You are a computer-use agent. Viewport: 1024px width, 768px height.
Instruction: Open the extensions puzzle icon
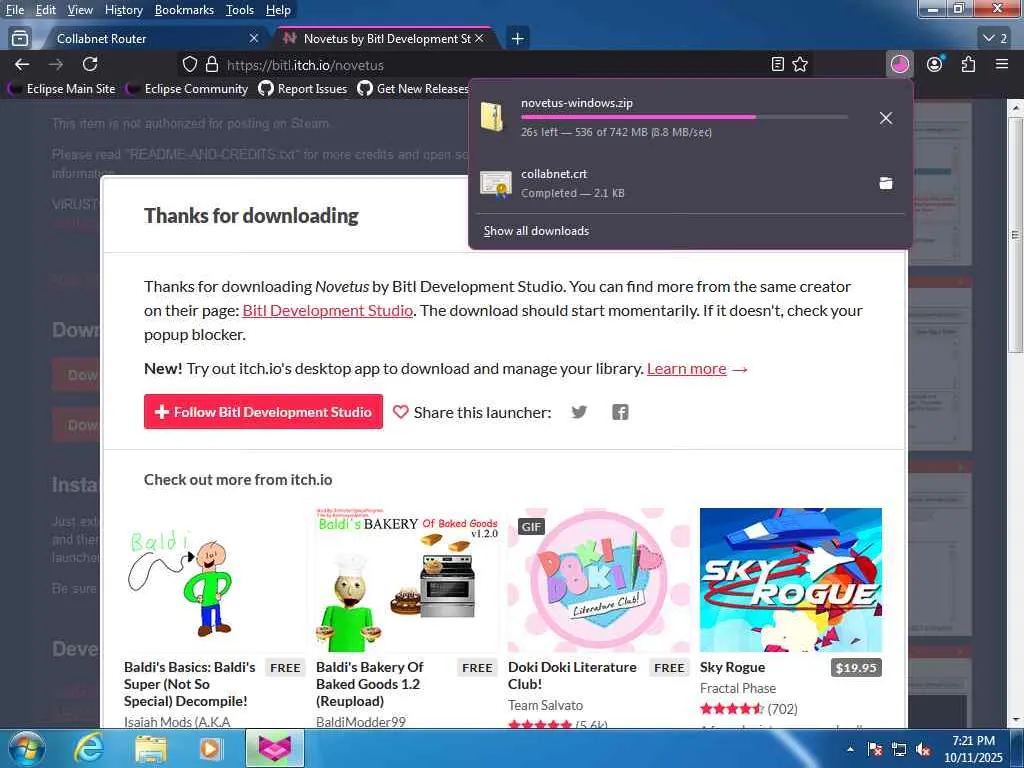pyautogui.click(x=968, y=64)
